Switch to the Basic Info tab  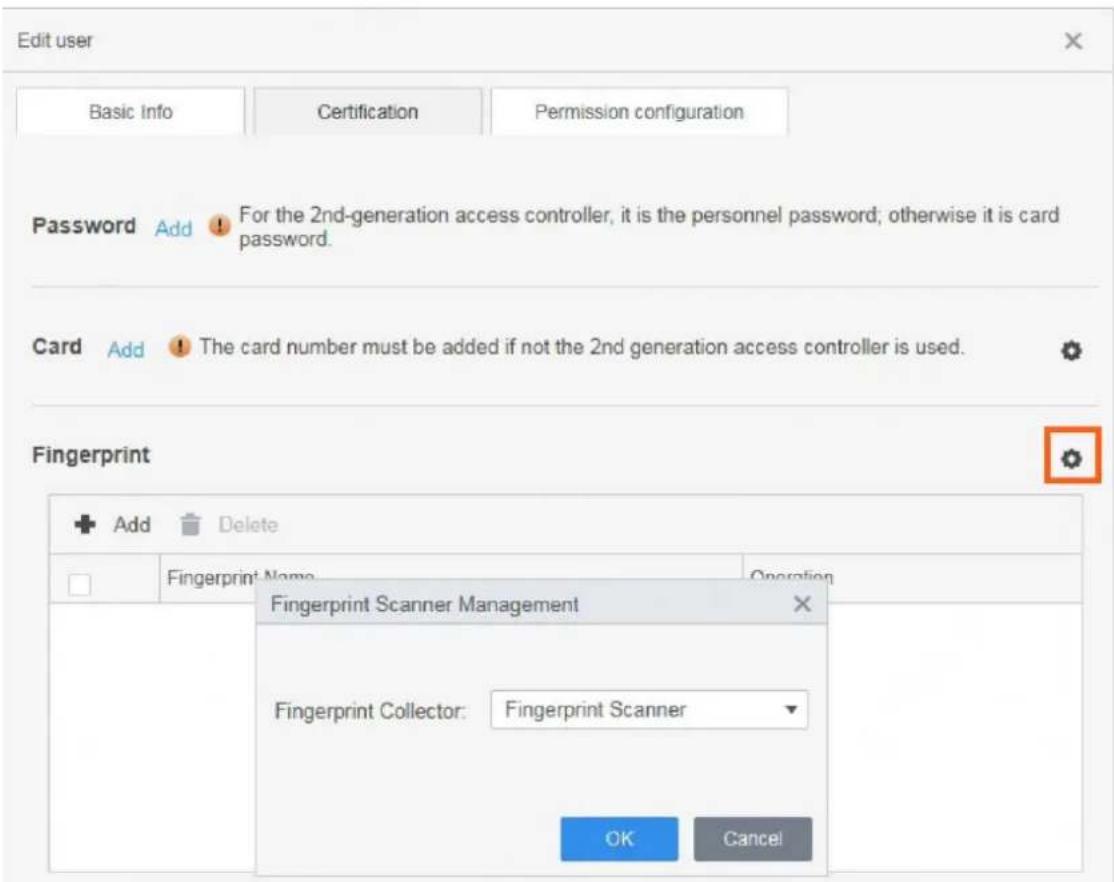[131, 112]
